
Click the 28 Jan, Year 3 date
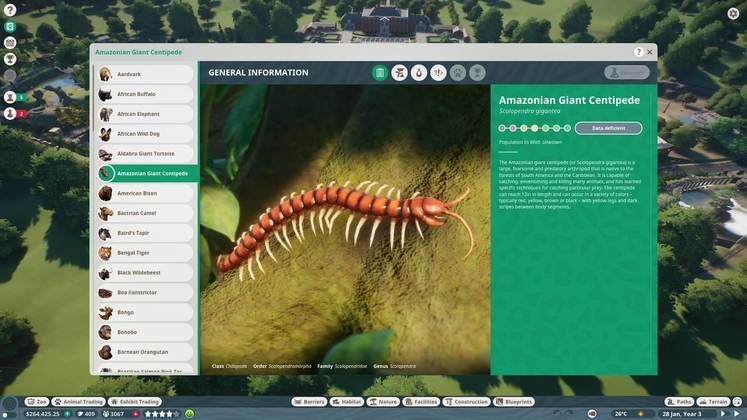click(x=682, y=414)
